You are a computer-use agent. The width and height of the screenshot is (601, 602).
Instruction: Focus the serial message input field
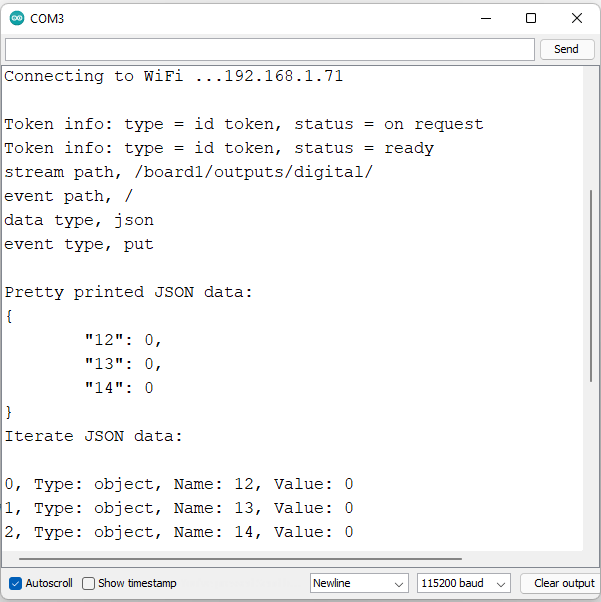click(270, 49)
